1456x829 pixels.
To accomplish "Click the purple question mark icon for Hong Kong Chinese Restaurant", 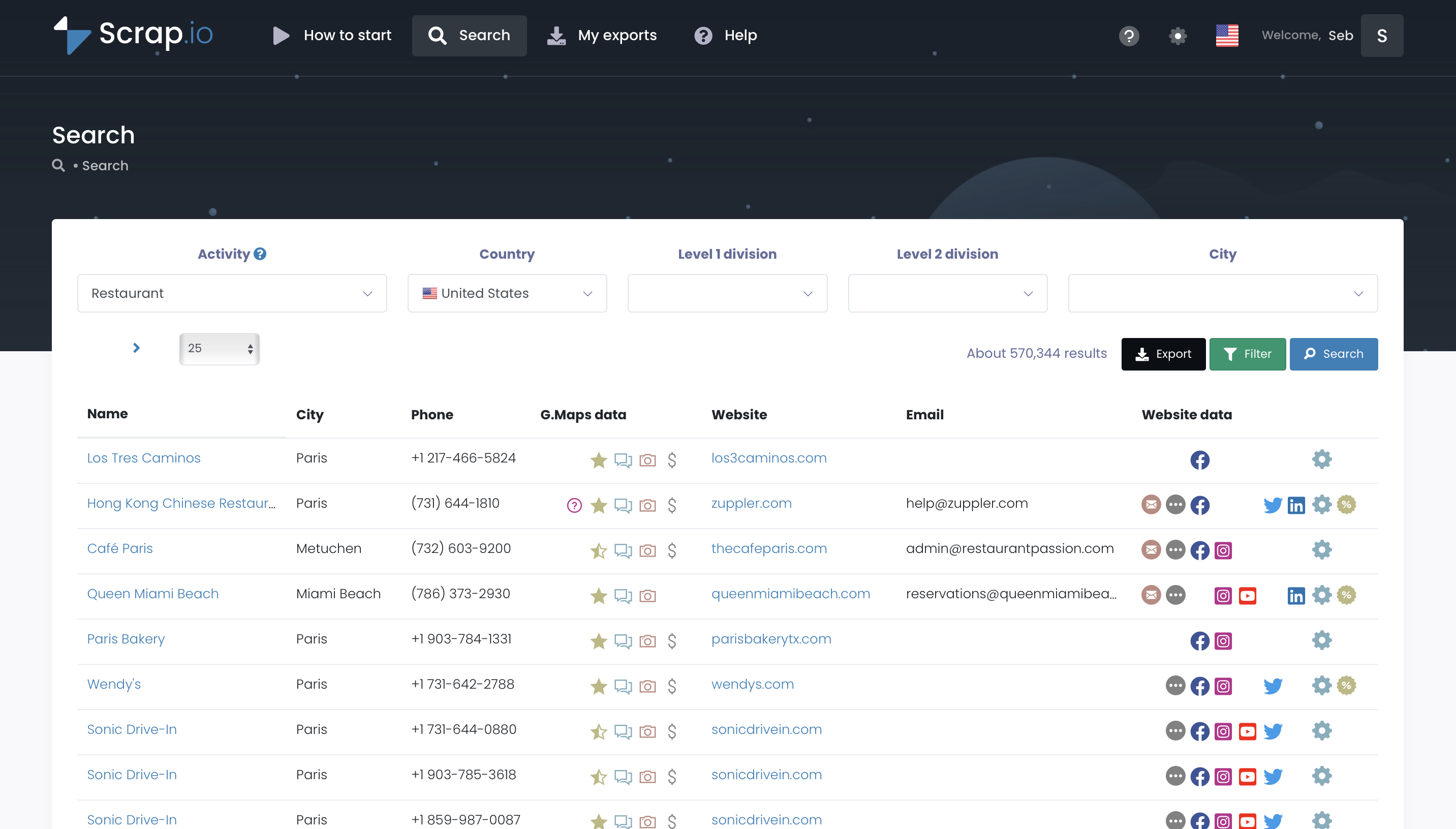I will [574, 505].
